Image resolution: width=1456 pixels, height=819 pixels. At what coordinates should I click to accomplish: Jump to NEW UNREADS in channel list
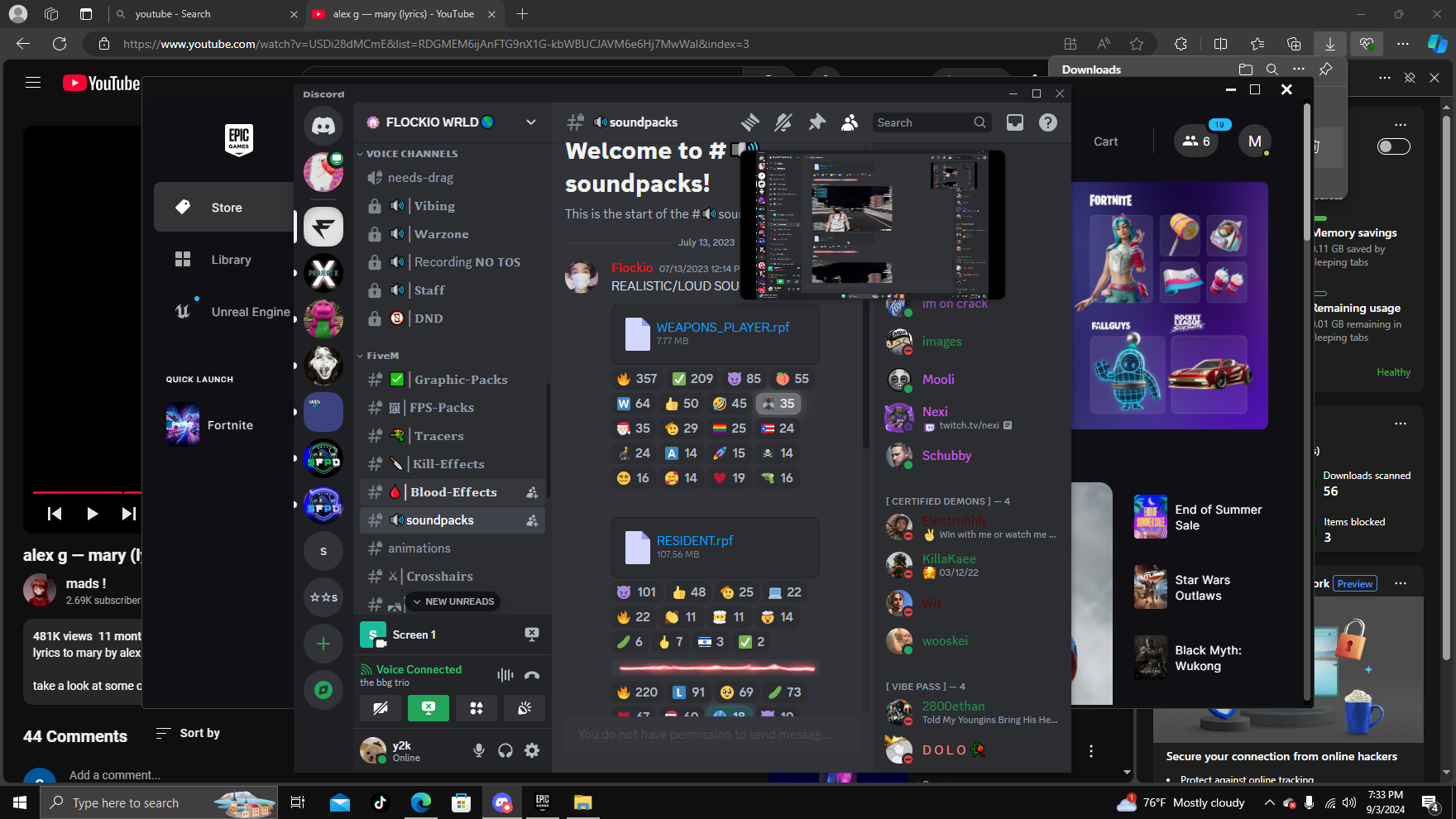453,601
